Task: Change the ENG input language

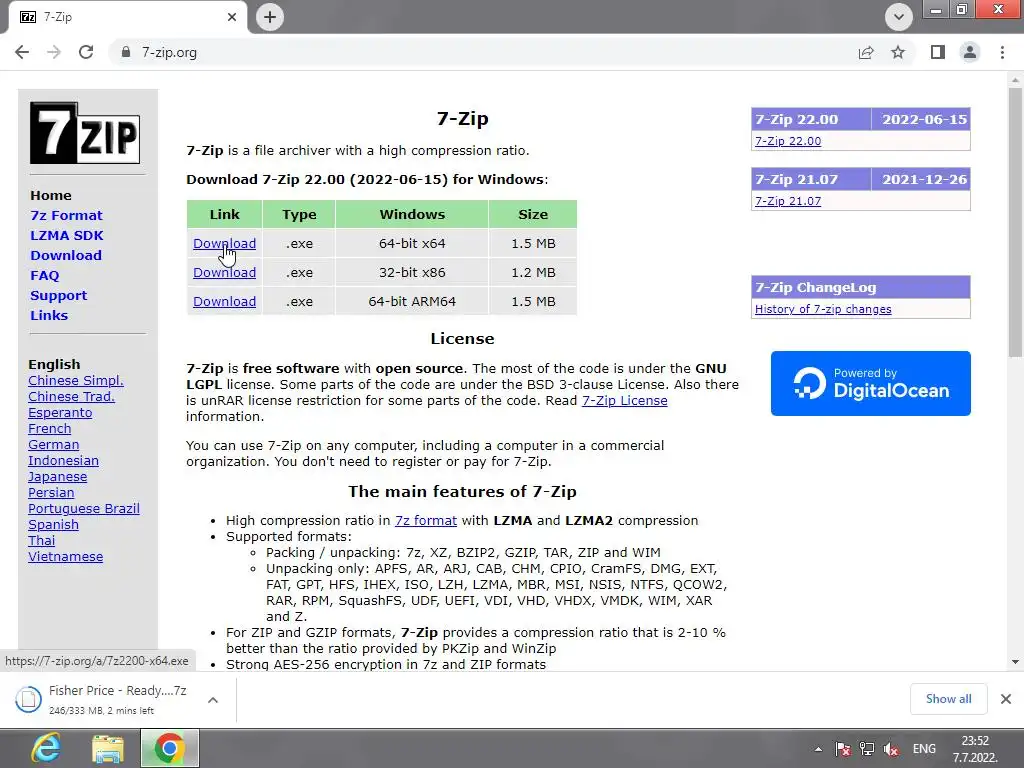Action: (x=924, y=749)
